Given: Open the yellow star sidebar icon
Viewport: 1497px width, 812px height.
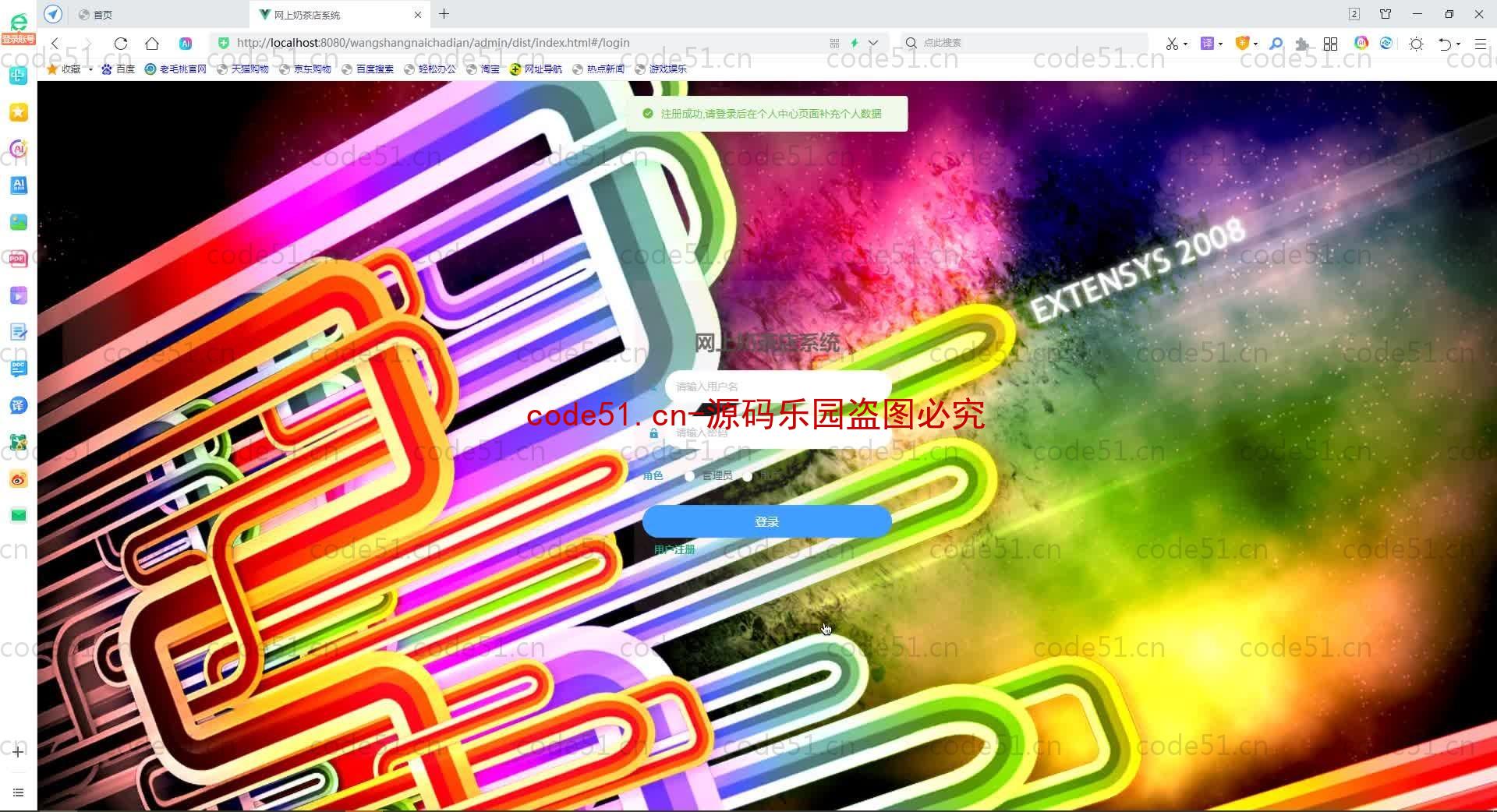Looking at the screenshot, I should 19,112.
